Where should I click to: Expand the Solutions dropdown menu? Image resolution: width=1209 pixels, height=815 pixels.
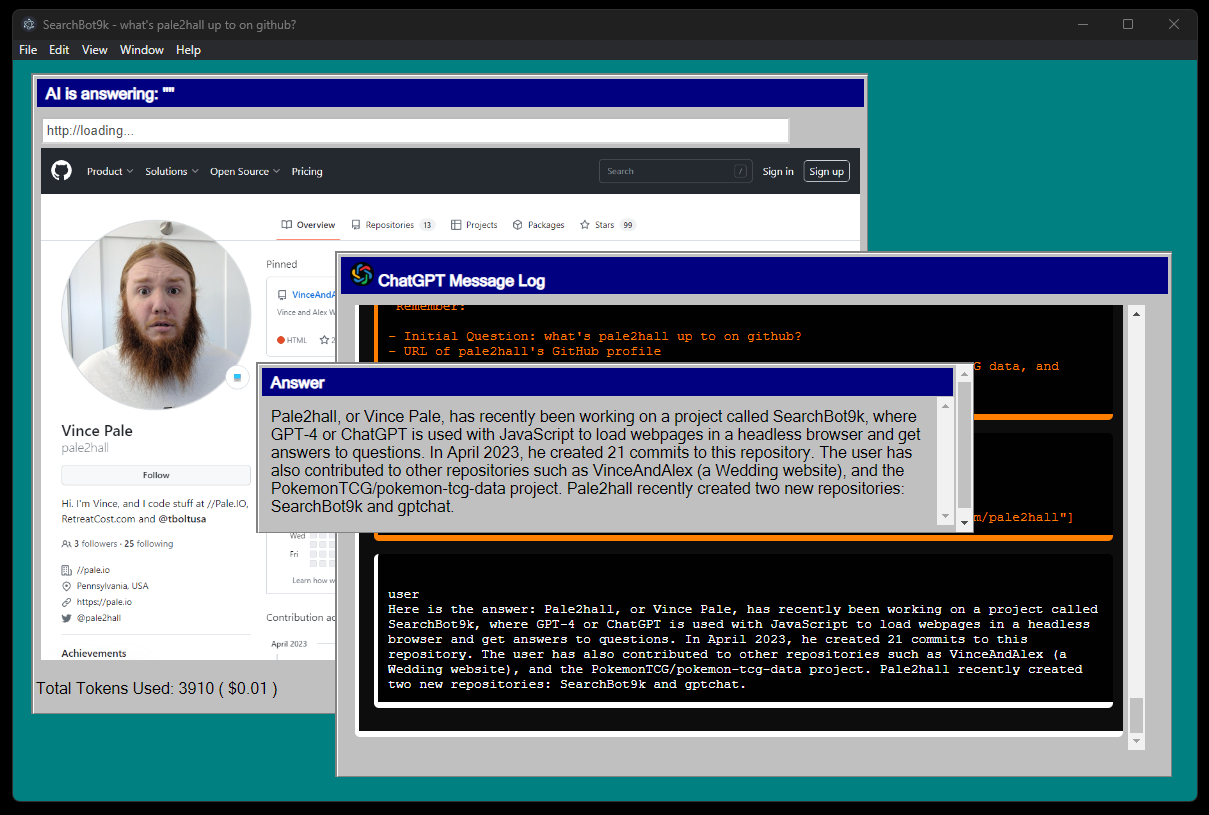[x=172, y=171]
